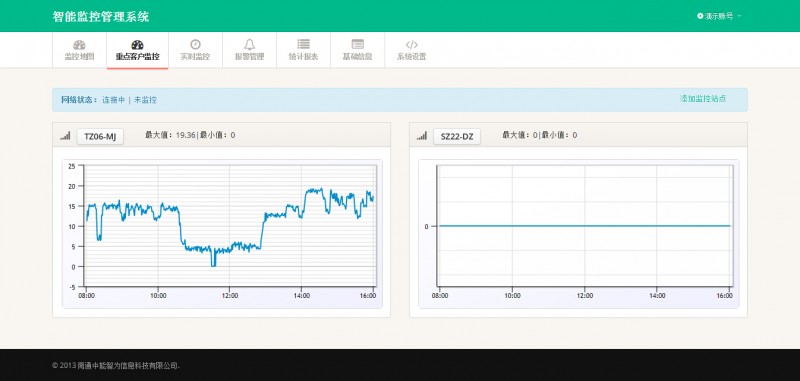This screenshot has height=381, width=800.
Task: Open the 实时监控 clock icon
Action: [x=195, y=44]
